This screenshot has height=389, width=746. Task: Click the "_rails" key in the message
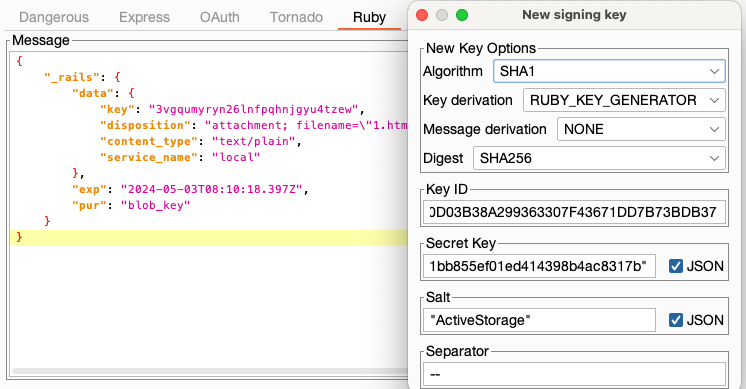[72, 77]
